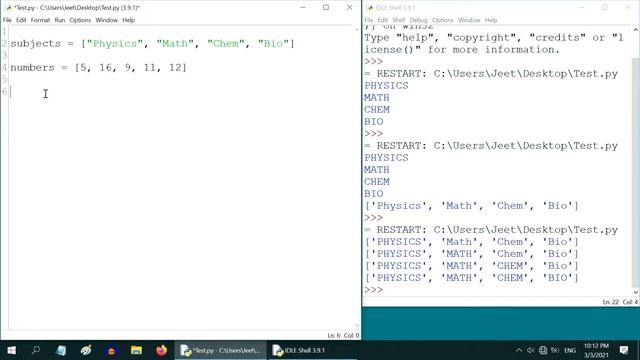This screenshot has height=360, width=640.
Task: Open the clock showing 10:12 PM
Action: [x=596, y=350]
